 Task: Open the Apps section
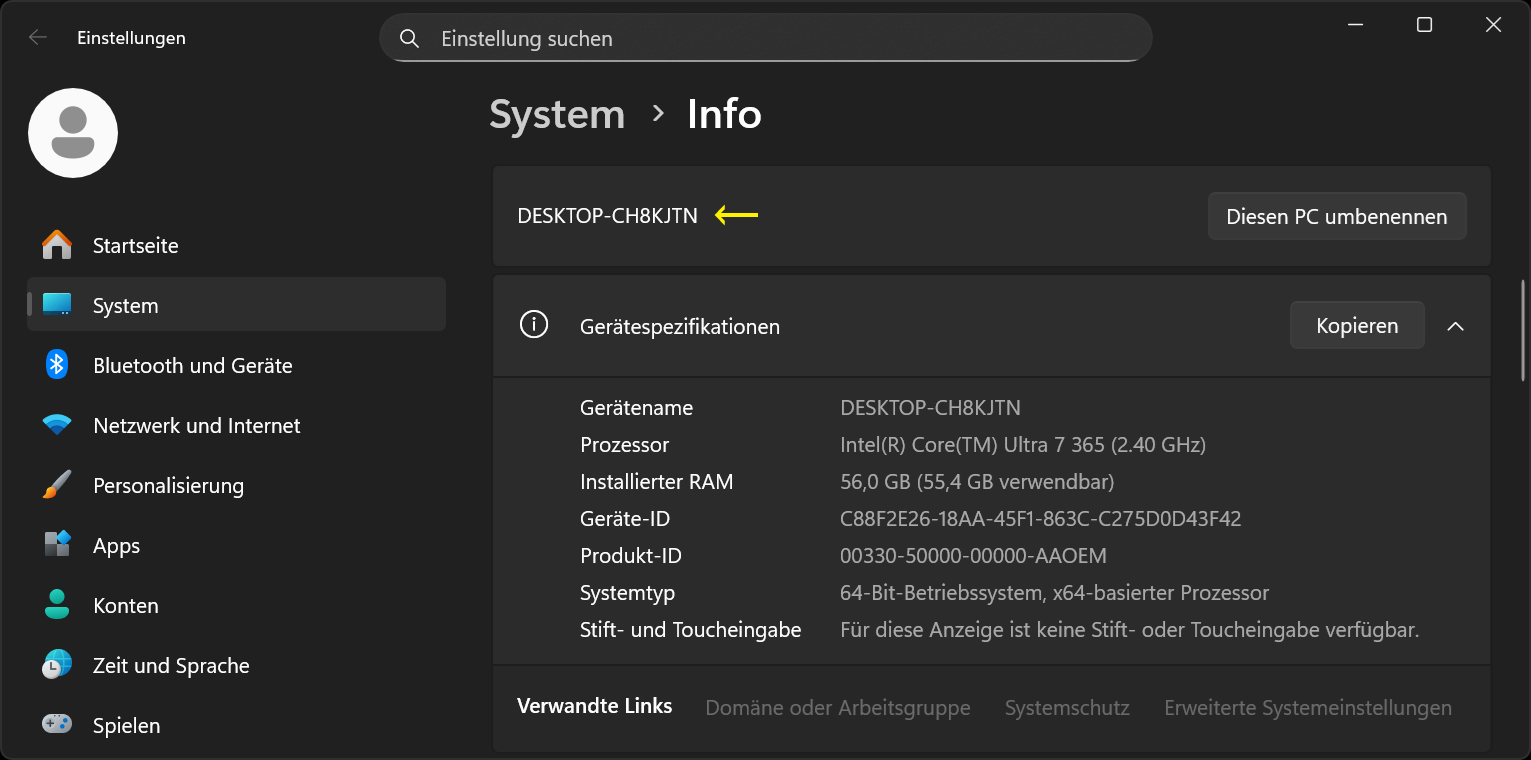(116, 545)
